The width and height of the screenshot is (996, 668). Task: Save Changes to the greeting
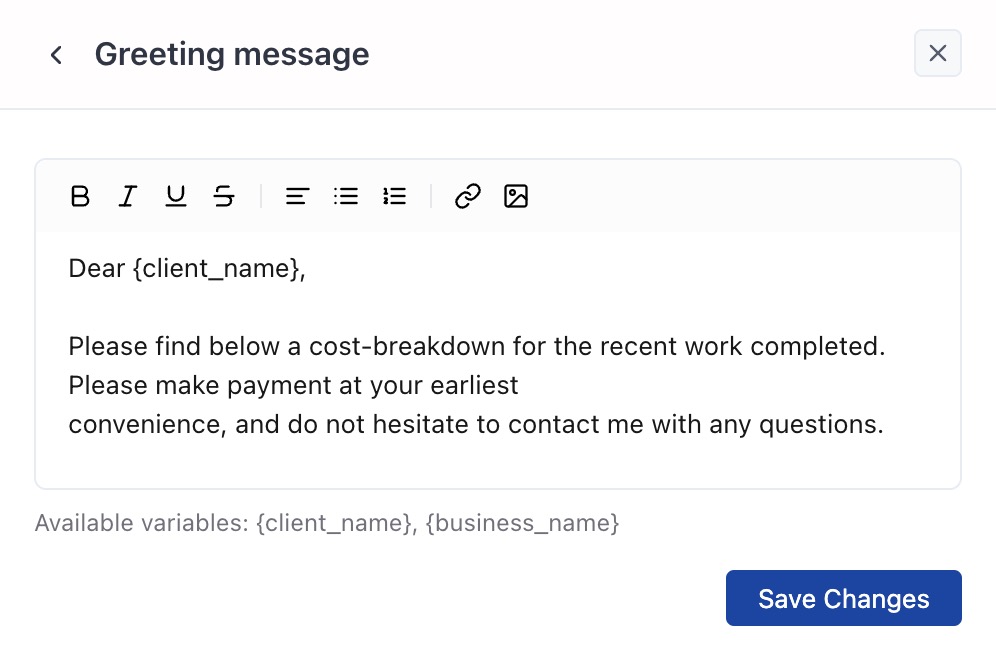[844, 598]
